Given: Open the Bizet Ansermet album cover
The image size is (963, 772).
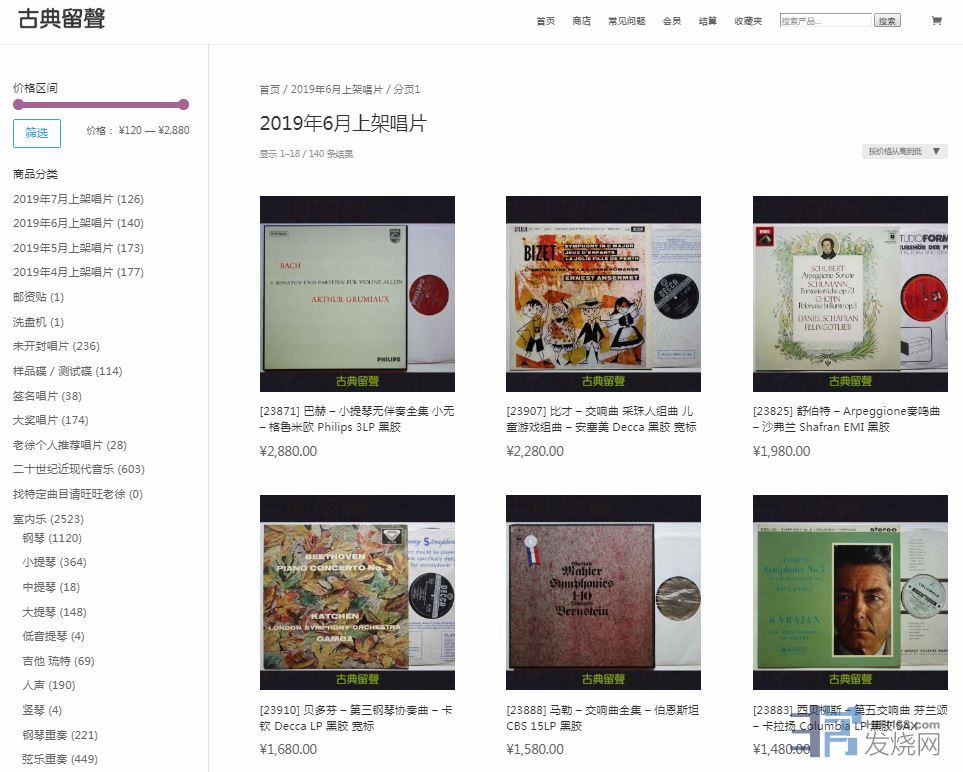Looking at the screenshot, I should pos(603,293).
